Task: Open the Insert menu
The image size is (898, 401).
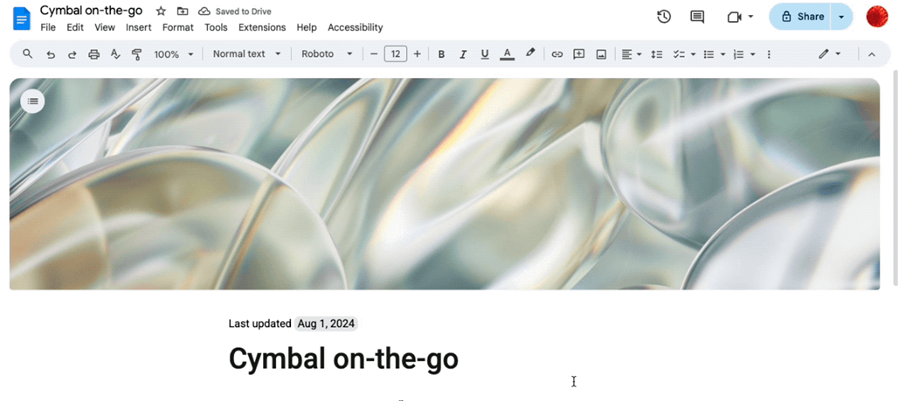Action: [138, 28]
